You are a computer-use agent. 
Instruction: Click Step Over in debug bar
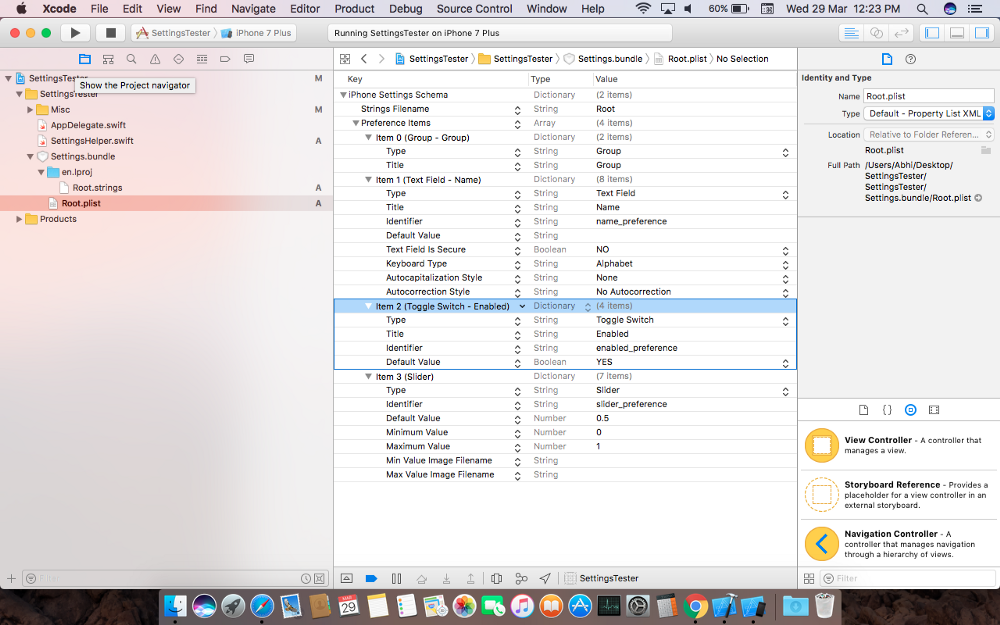coord(422,578)
